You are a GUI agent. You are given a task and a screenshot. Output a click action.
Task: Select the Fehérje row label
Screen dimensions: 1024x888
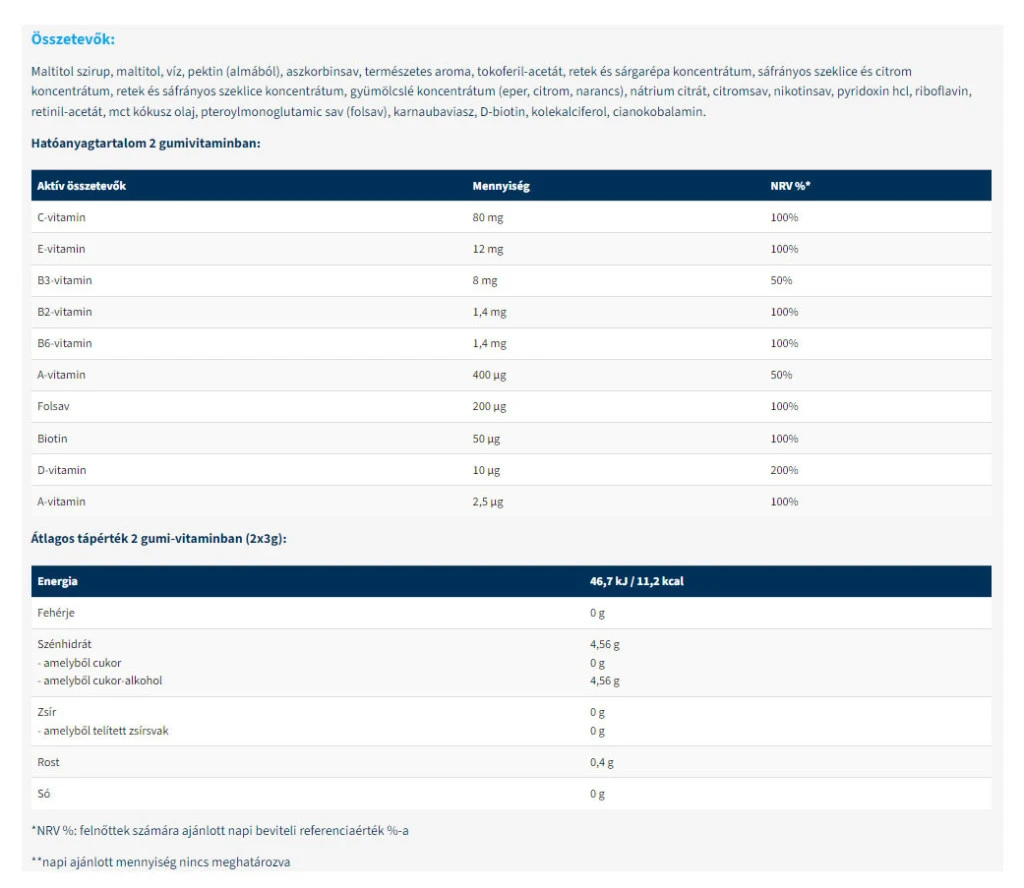point(56,613)
